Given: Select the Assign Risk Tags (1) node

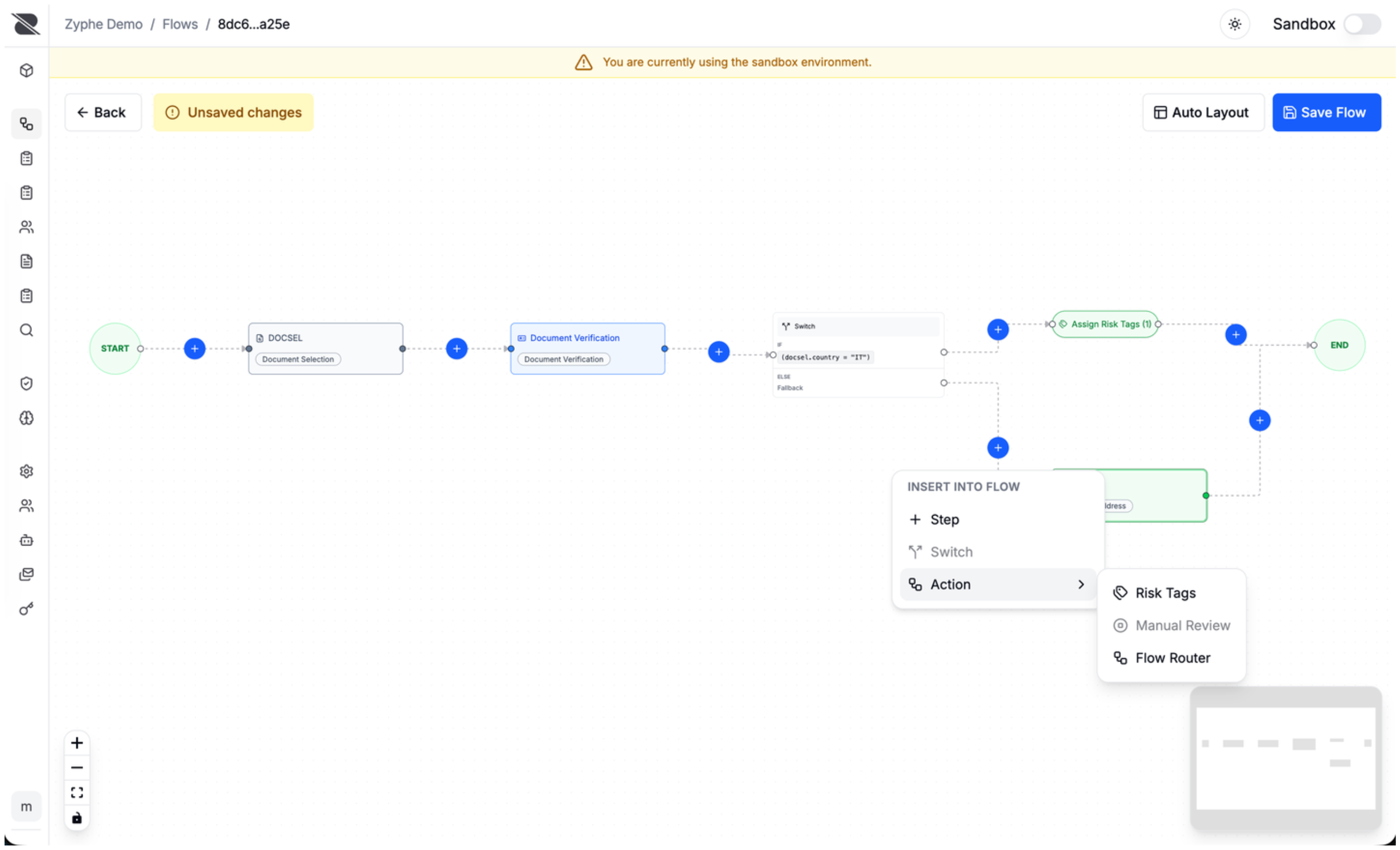Looking at the screenshot, I should tap(1105, 324).
